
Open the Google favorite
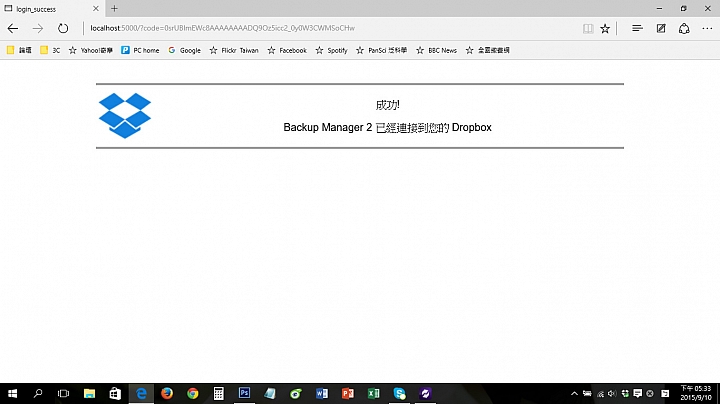(184, 50)
